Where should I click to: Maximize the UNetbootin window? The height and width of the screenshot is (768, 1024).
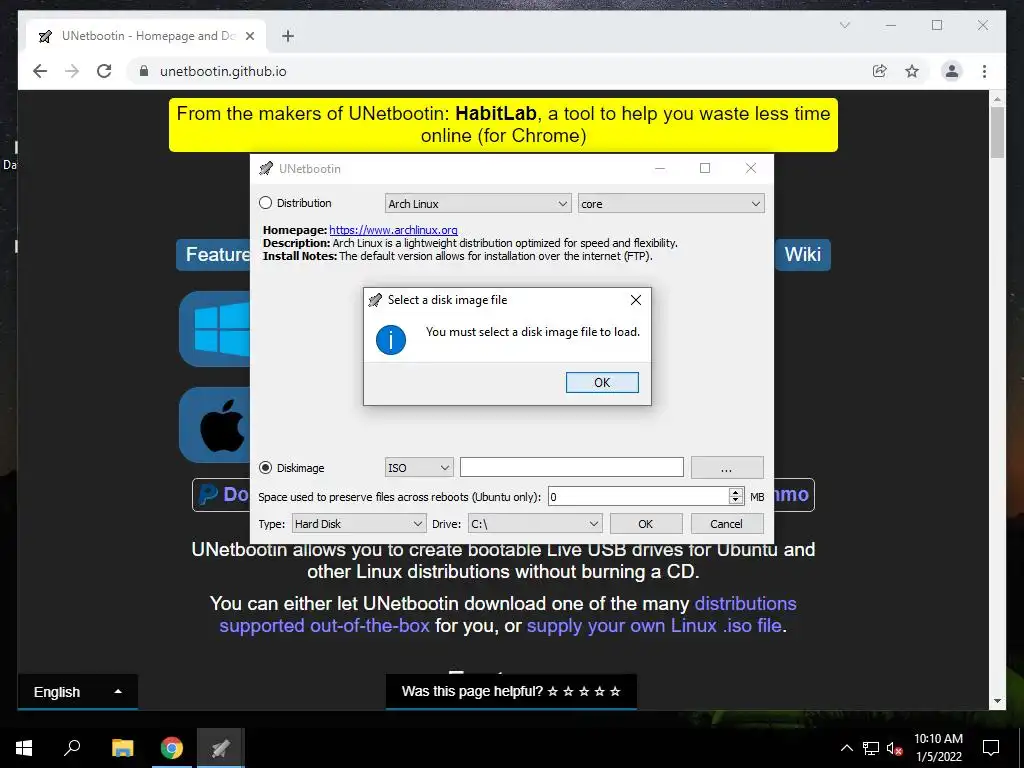click(705, 168)
